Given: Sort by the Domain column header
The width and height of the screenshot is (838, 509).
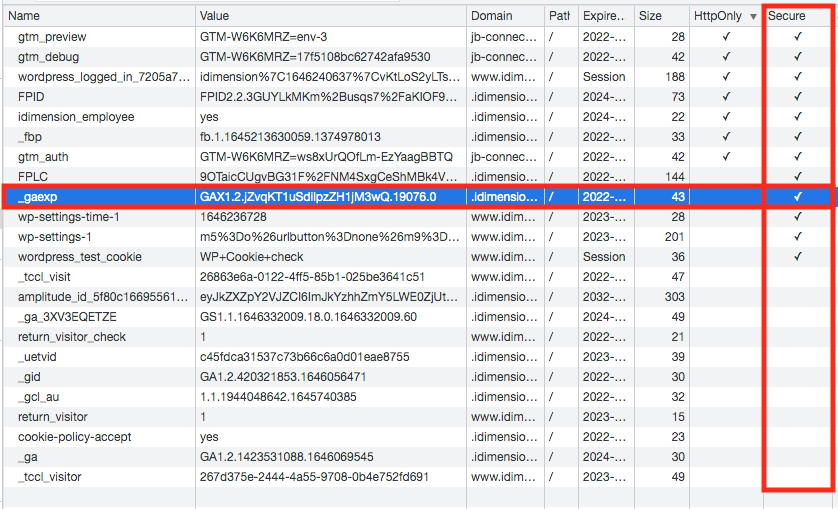Looking at the screenshot, I should [x=506, y=16].
